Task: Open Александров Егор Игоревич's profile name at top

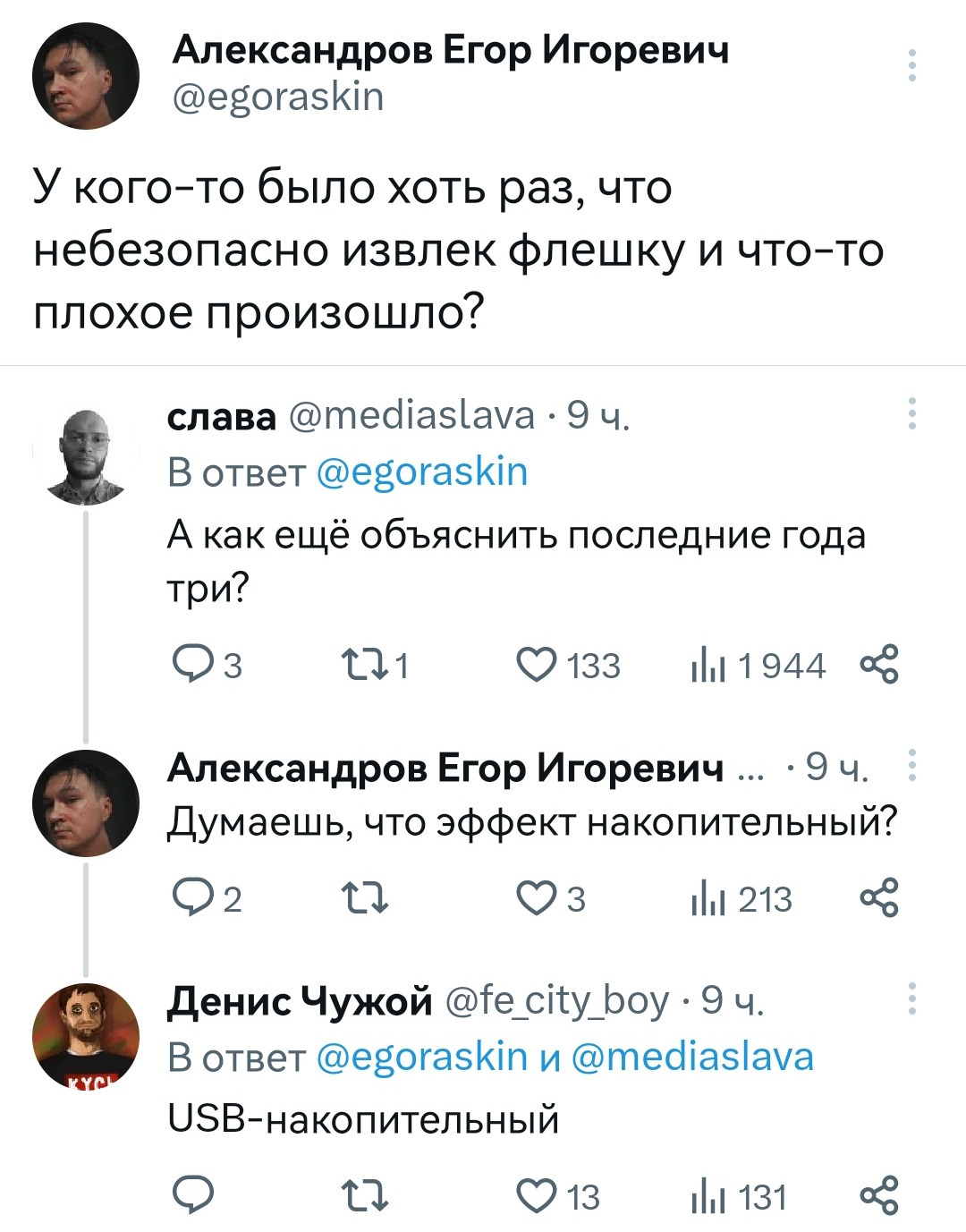Action: pos(450,50)
